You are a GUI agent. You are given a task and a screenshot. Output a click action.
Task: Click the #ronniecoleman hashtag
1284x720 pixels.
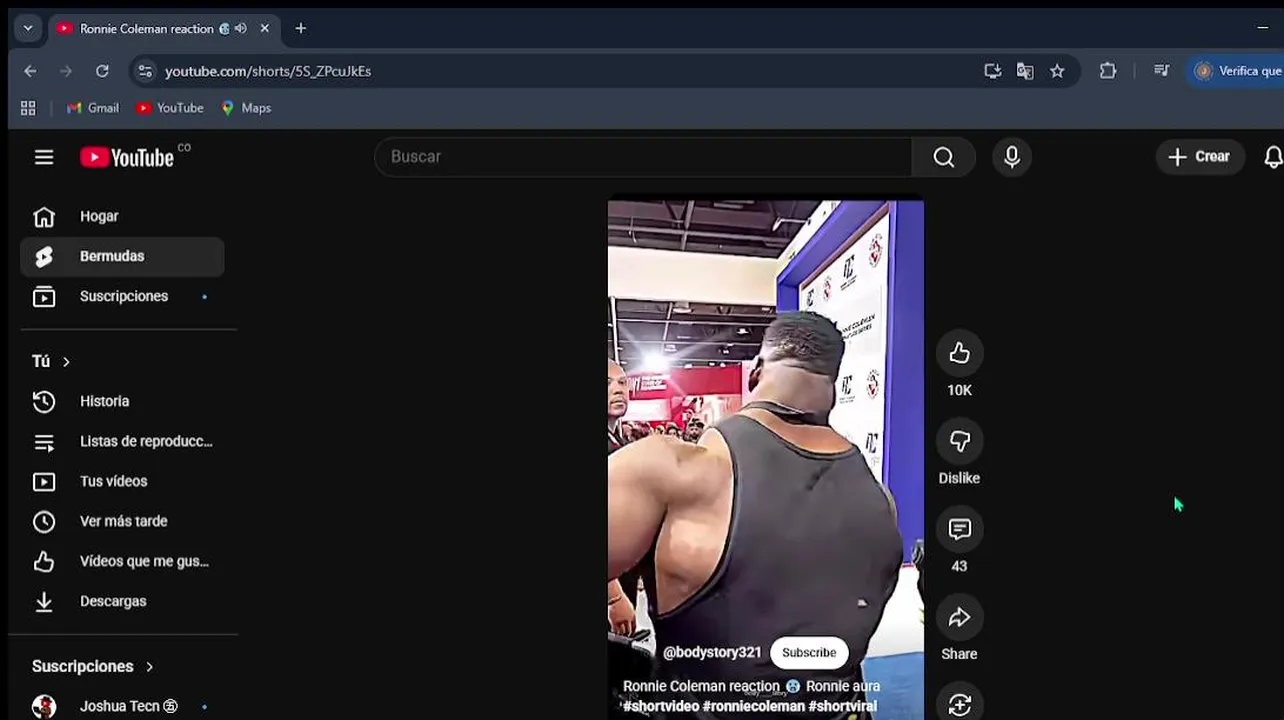coord(754,706)
